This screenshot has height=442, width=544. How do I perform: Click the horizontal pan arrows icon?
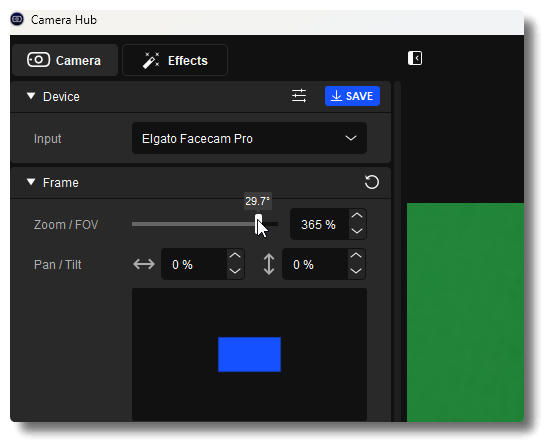click(144, 264)
